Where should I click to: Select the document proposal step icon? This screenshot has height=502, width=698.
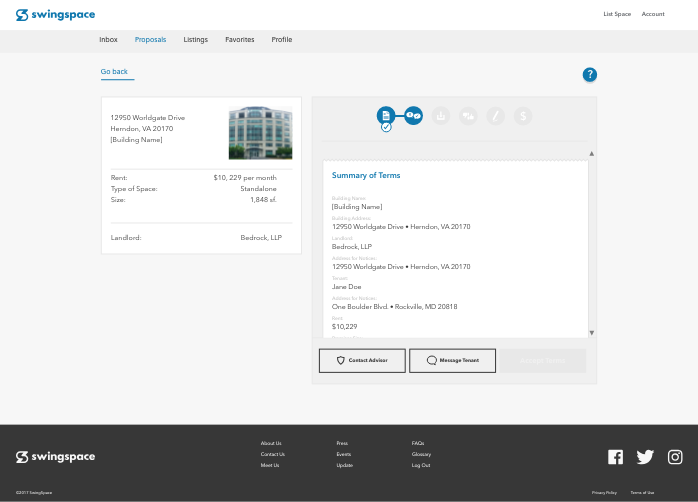(386, 116)
